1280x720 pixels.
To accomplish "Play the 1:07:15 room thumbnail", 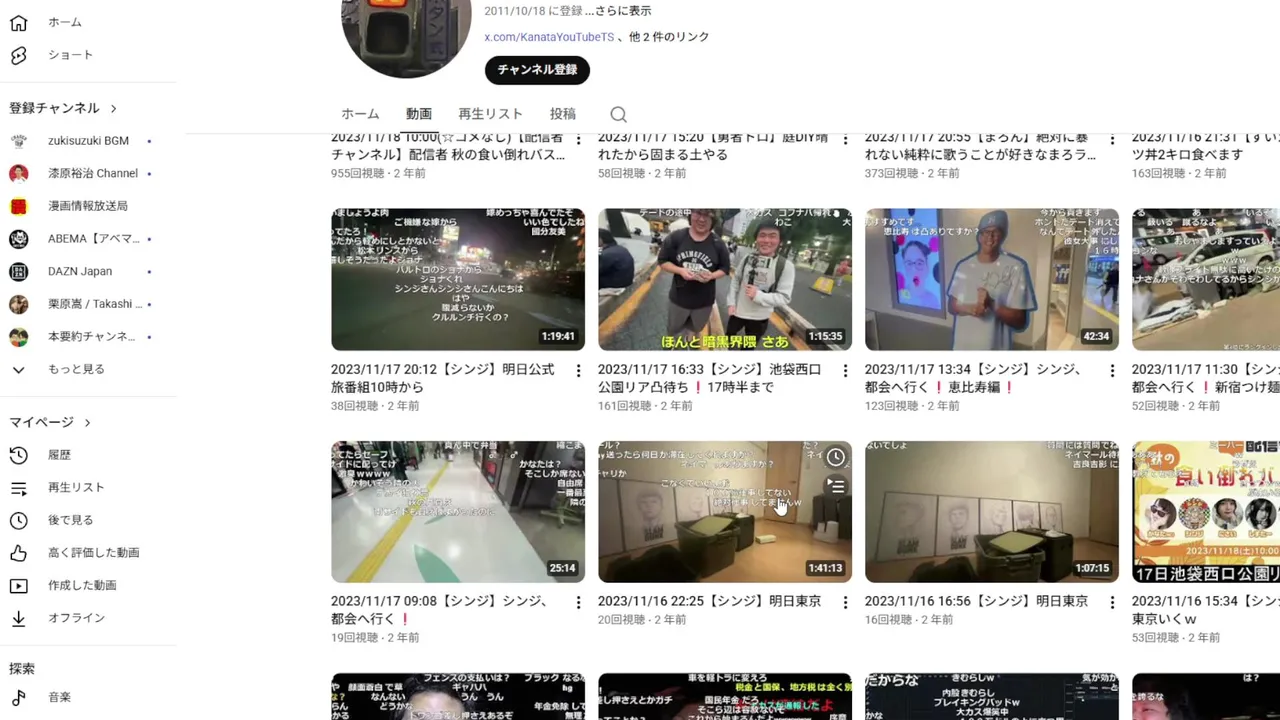I will (x=992, y=511).
